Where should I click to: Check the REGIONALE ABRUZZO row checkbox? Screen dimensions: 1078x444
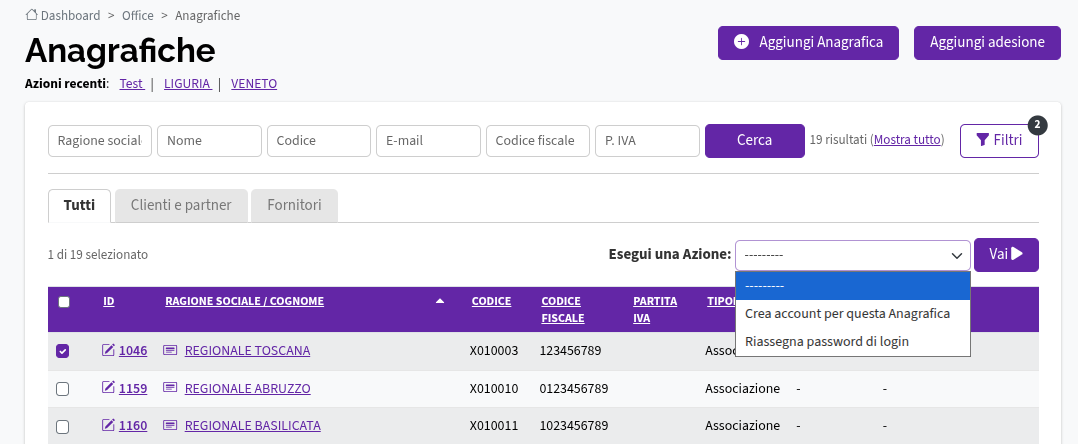click(x=63, y=389)
